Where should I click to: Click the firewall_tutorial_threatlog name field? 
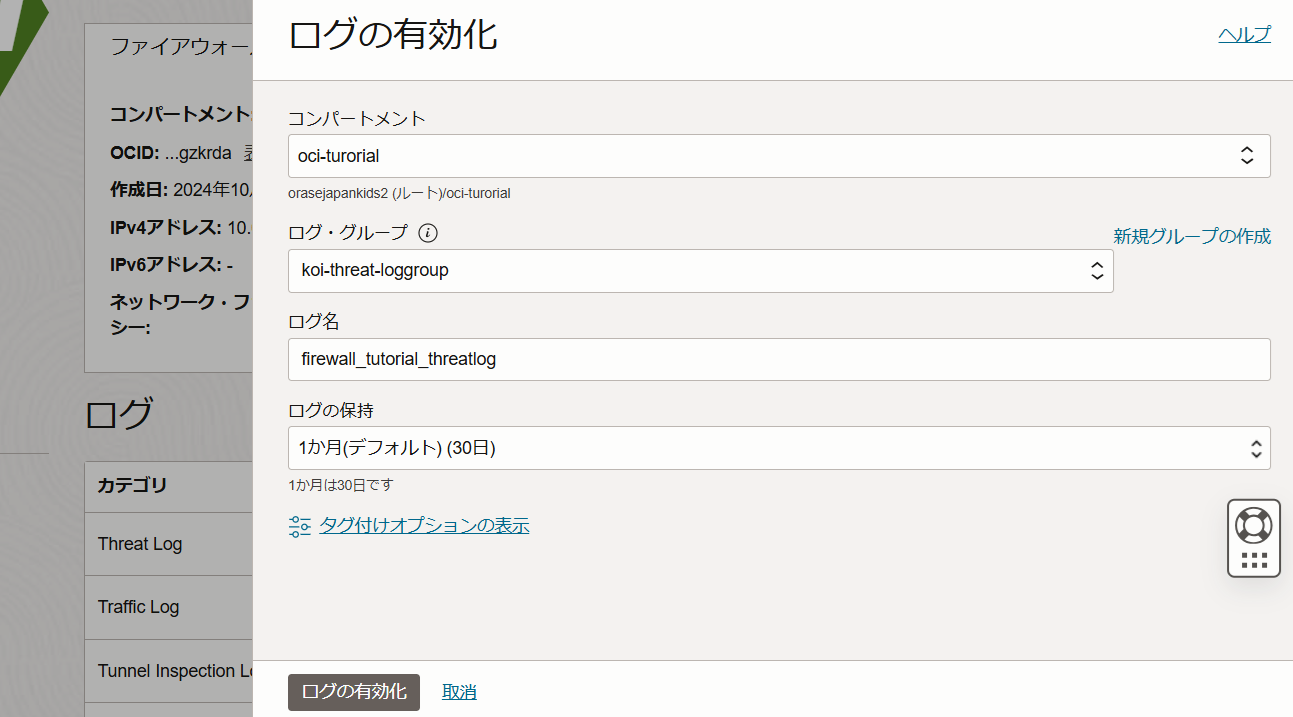(700, 358)
